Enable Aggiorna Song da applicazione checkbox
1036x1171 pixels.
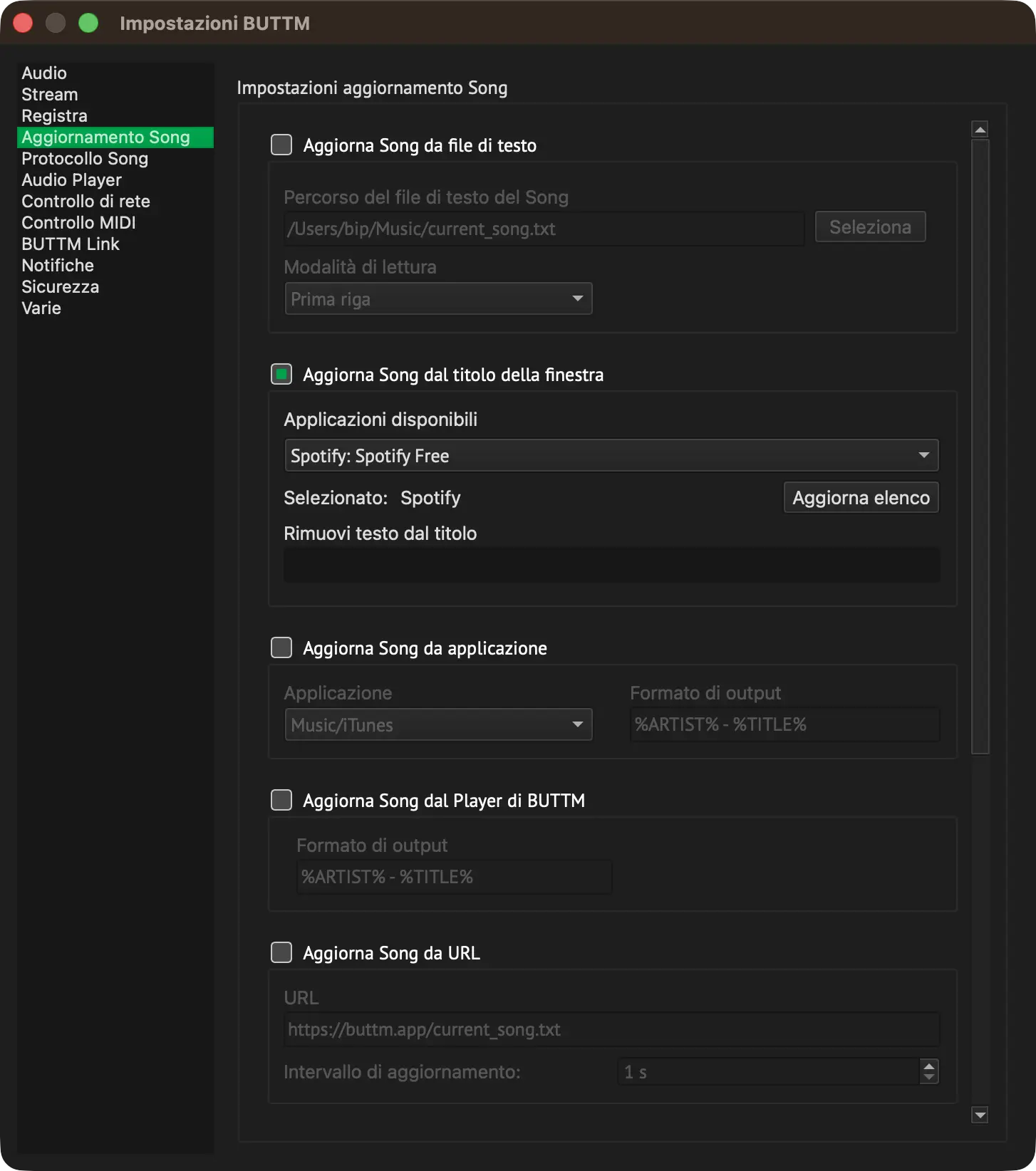pos(281,647)
